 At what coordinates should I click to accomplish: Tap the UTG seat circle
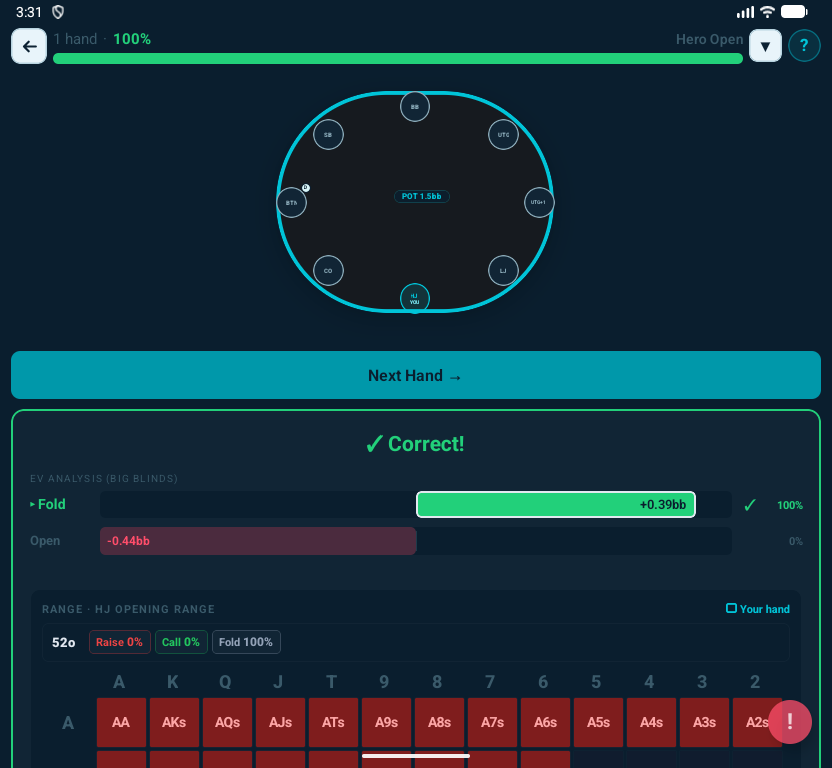point(503,134)
